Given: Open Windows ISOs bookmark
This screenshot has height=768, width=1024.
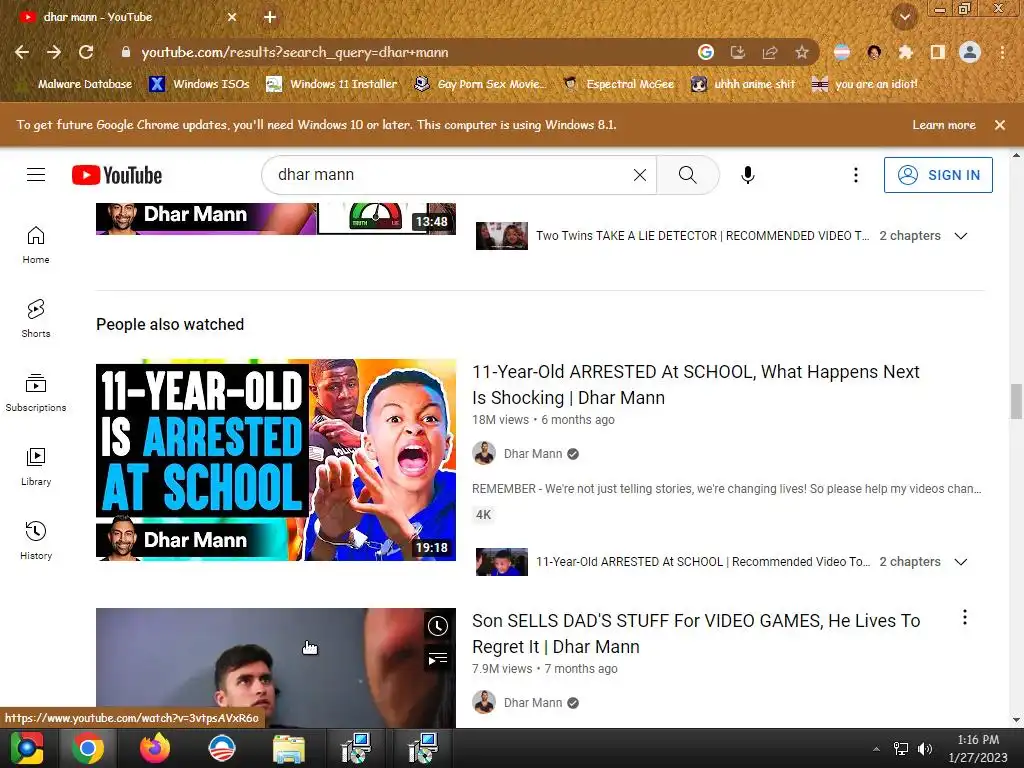Looking at the screenshot, I should [199, 84].
